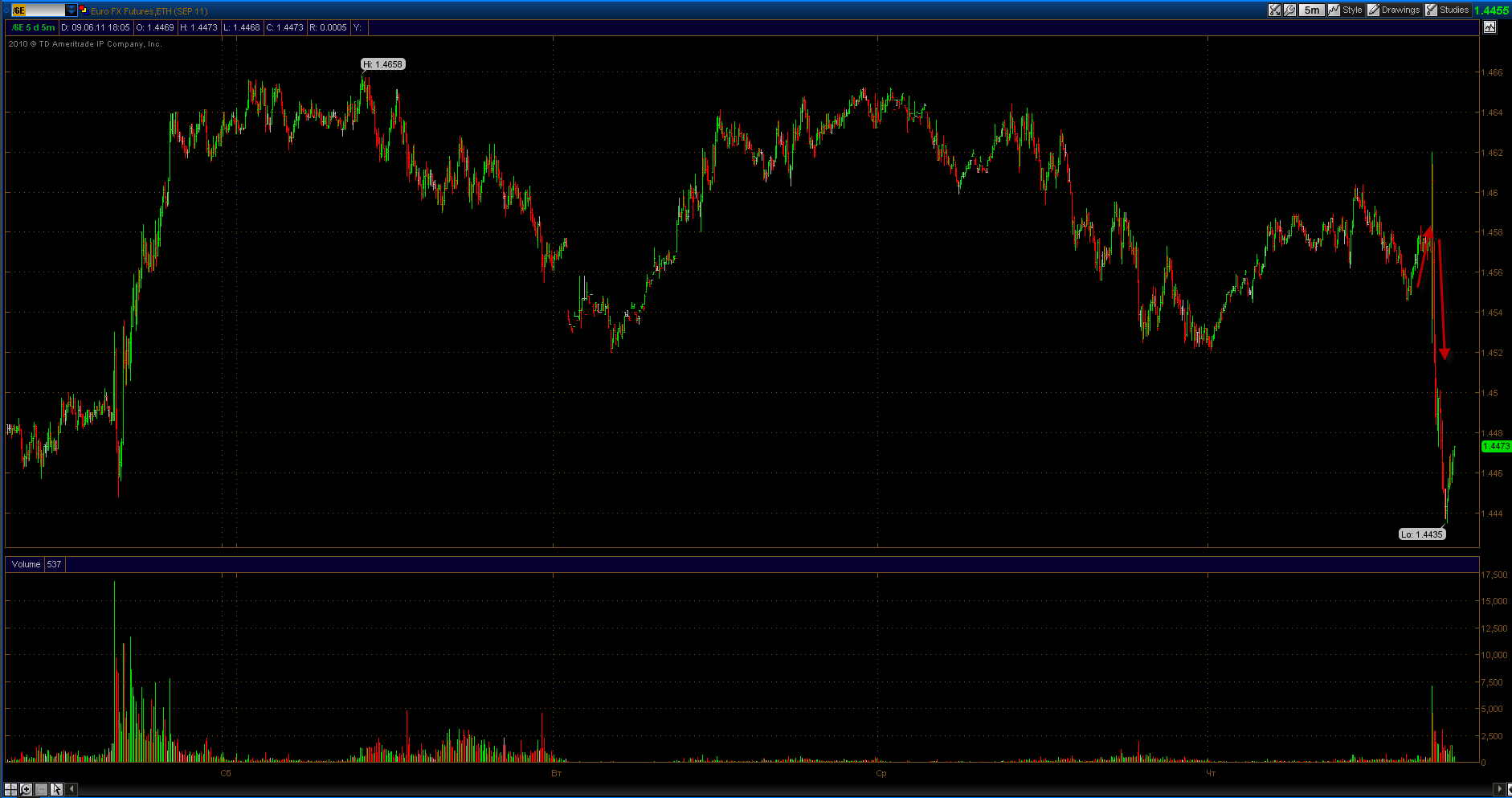
Task: Click the /6E 5 d 5m chart label
Action: pos(34,27)
